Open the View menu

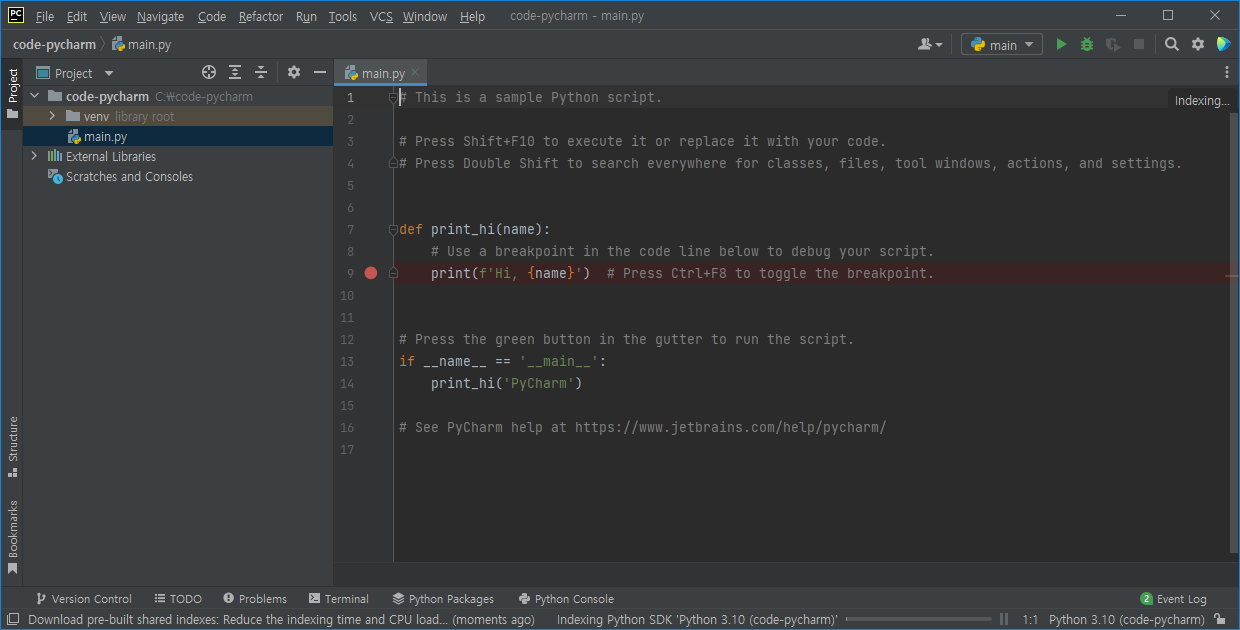tap(113, 16)
